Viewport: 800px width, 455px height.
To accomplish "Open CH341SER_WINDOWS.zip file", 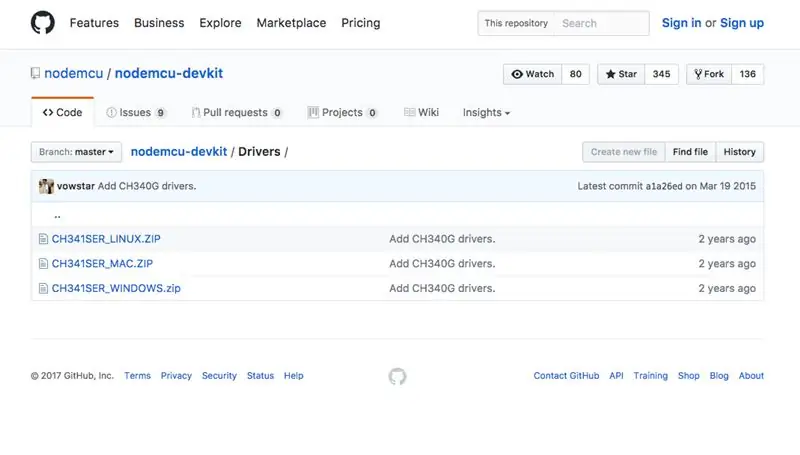I will coord(116,288).
